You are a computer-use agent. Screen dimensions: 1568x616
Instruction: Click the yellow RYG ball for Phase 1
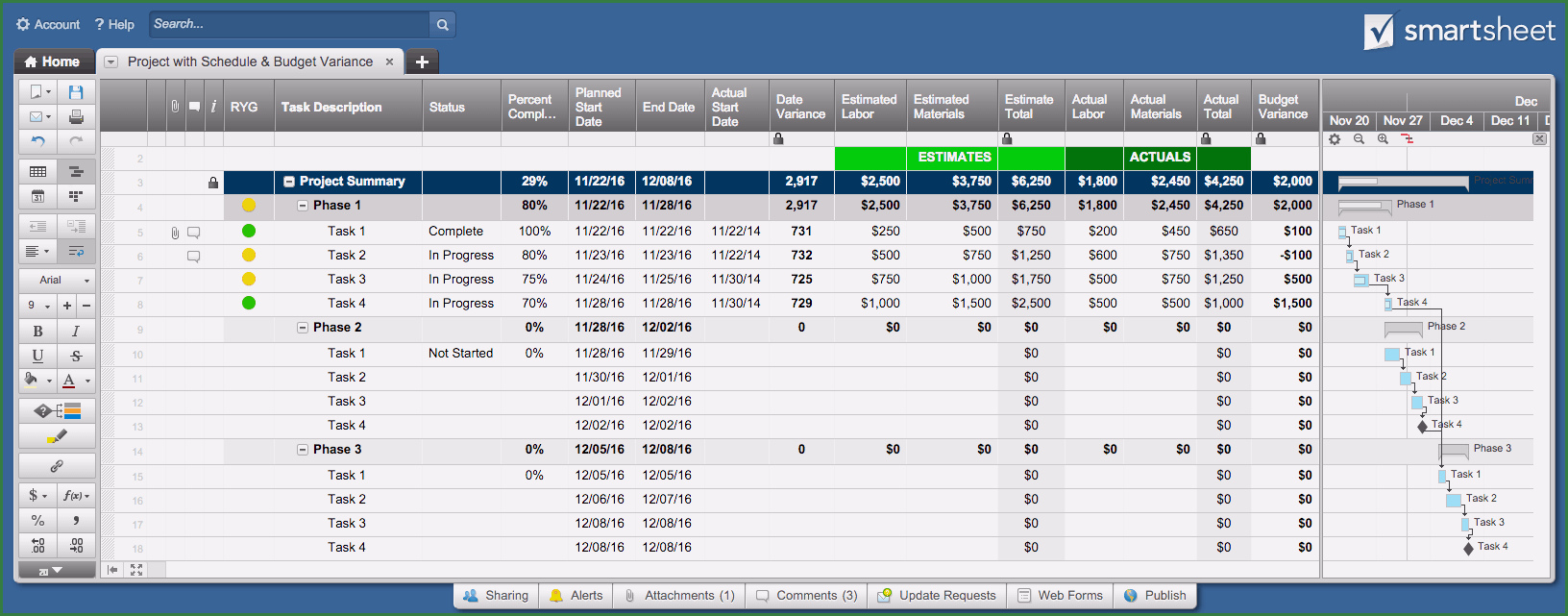249,205
